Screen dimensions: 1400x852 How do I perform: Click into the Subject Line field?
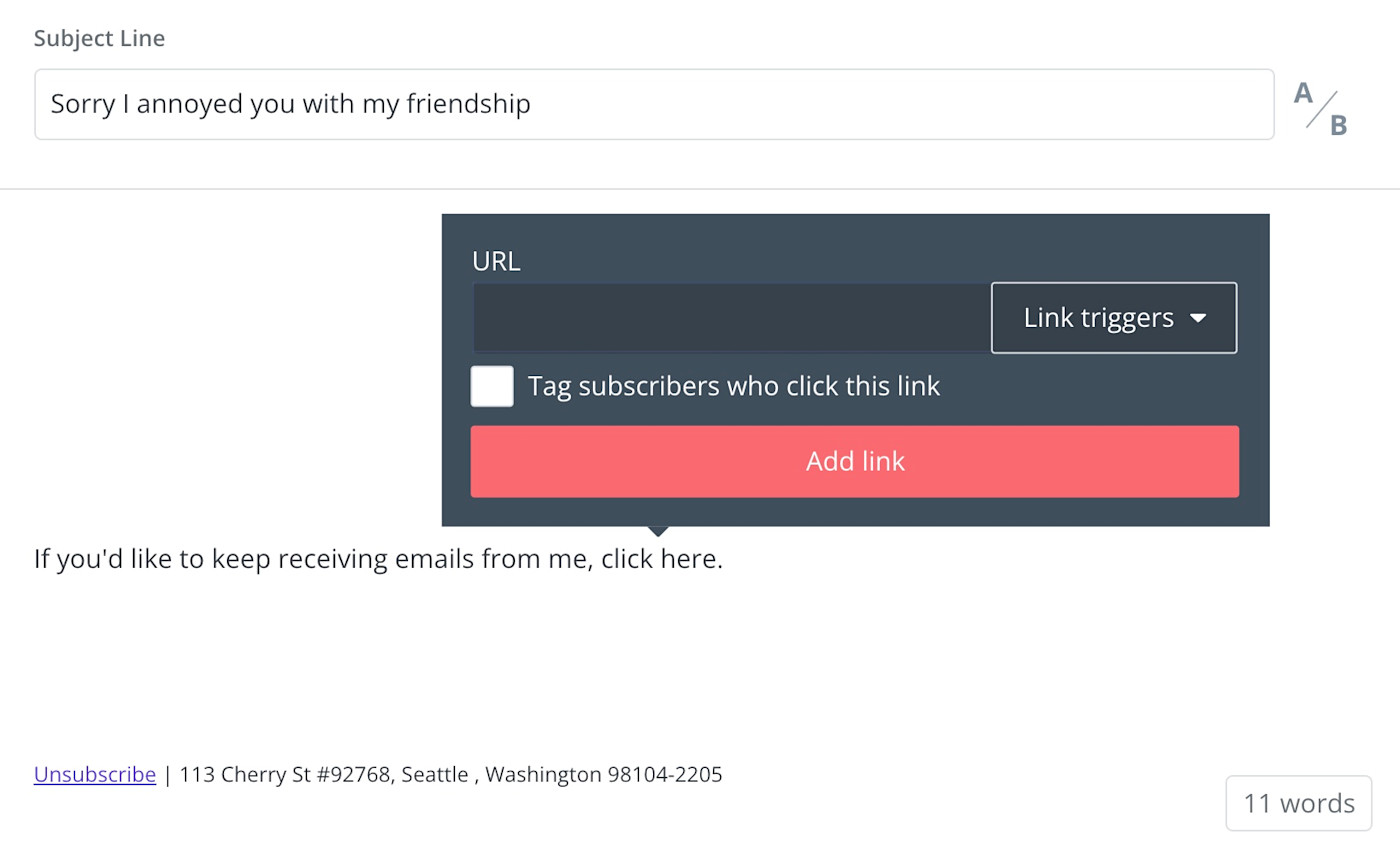pos(654,104)
